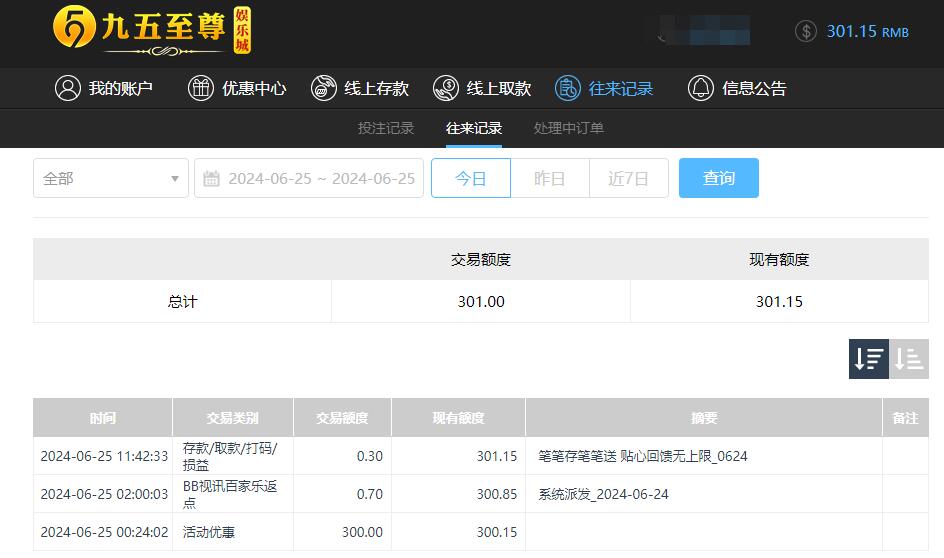Image resolution: width=944 pixels, height=558 pixels.
Task: Toggle ascending sort order button
Action: [909, 359]
